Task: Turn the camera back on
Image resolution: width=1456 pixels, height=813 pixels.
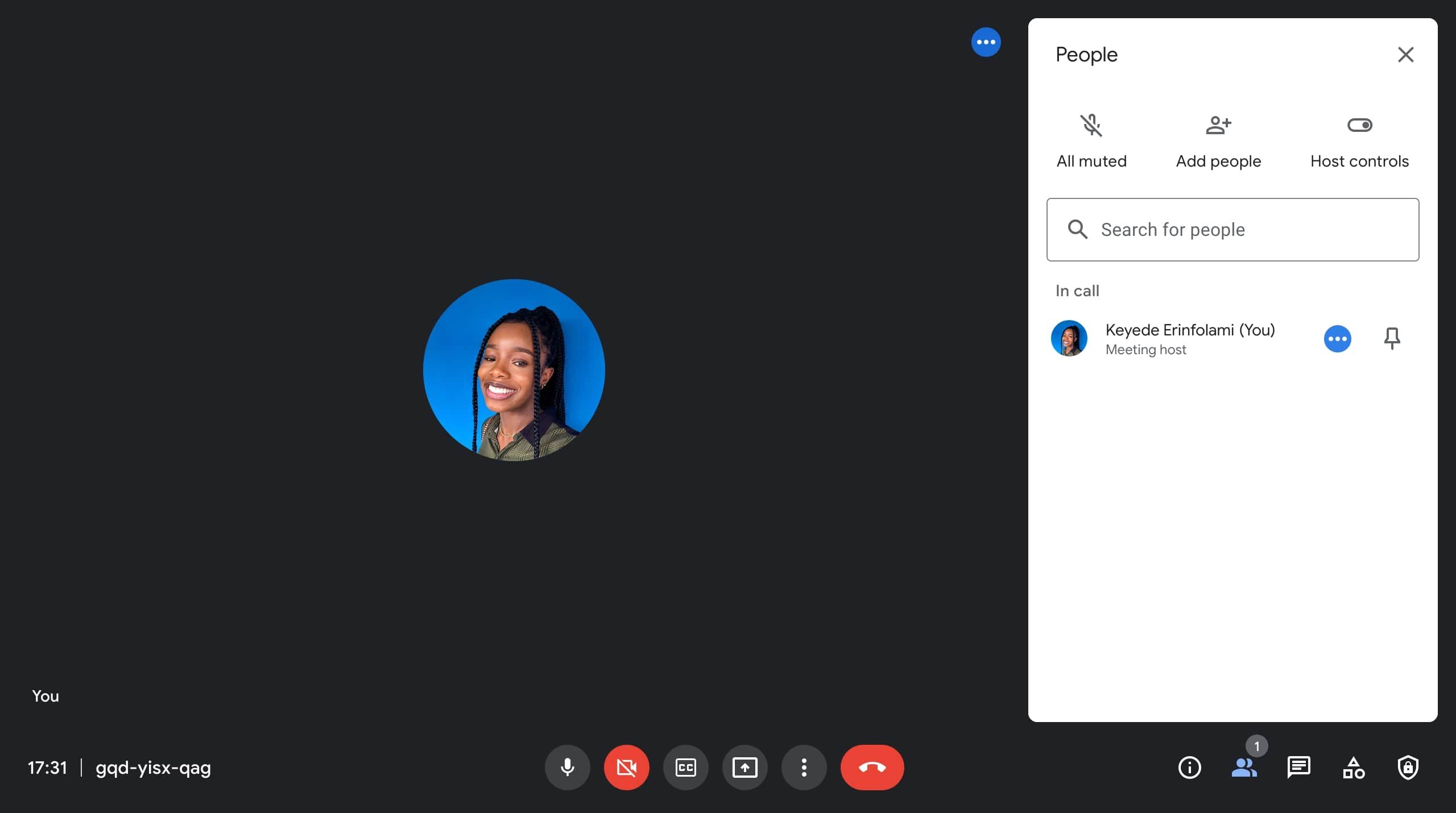Action: pyautogui.click(x=626, y=768)
